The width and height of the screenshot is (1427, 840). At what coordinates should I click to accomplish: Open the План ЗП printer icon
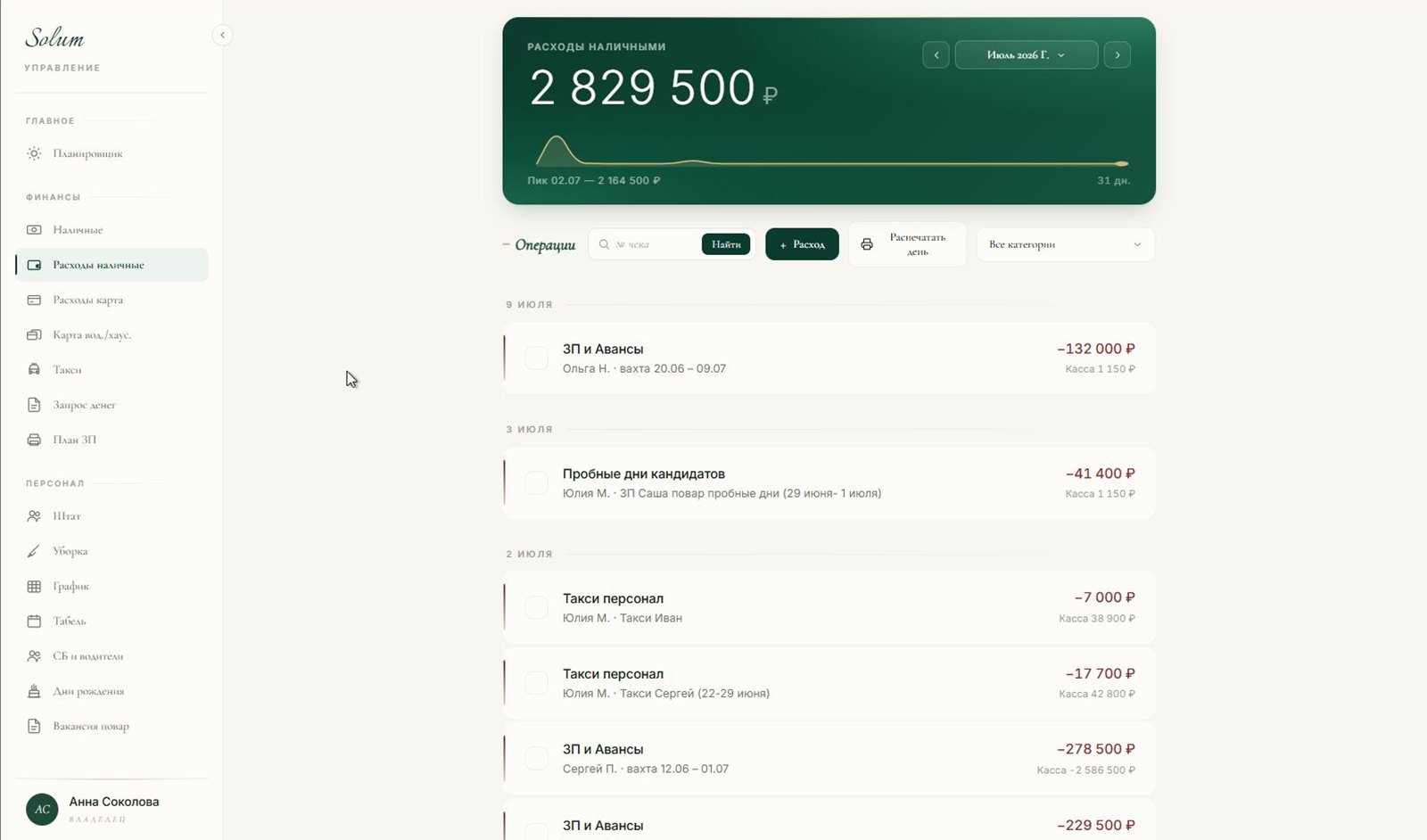34,440
